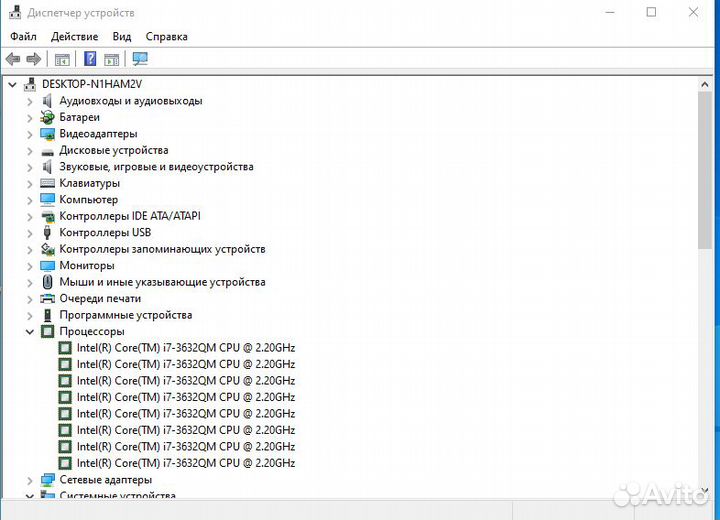The image size is (720, 520).
Task: Select the last Intel Core i7-3632QM entry
Action: point(186,463)
